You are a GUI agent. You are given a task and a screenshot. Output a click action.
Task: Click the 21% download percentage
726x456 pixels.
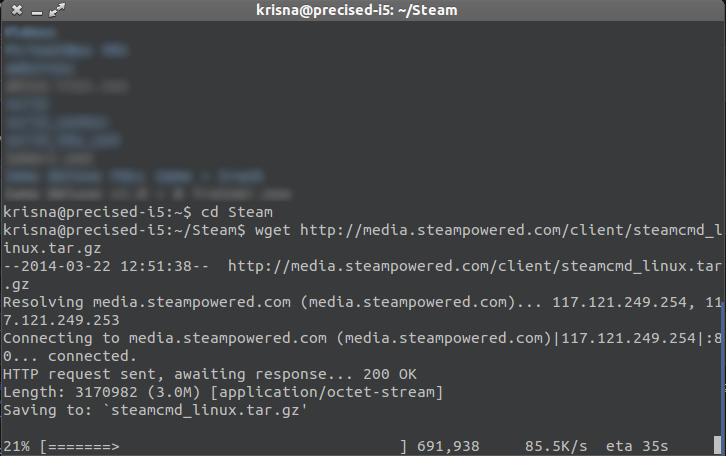16,445
